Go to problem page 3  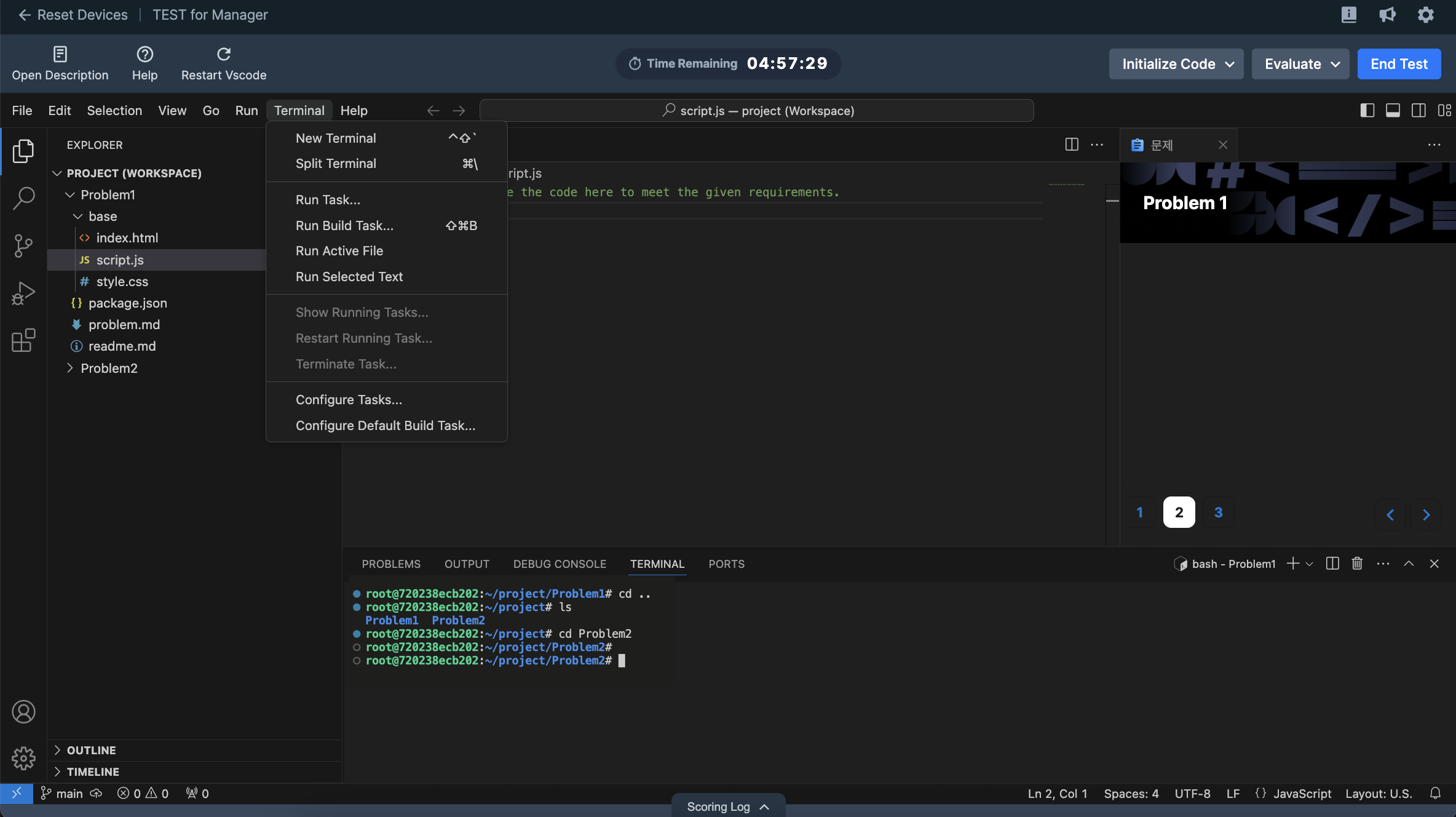1218,512
